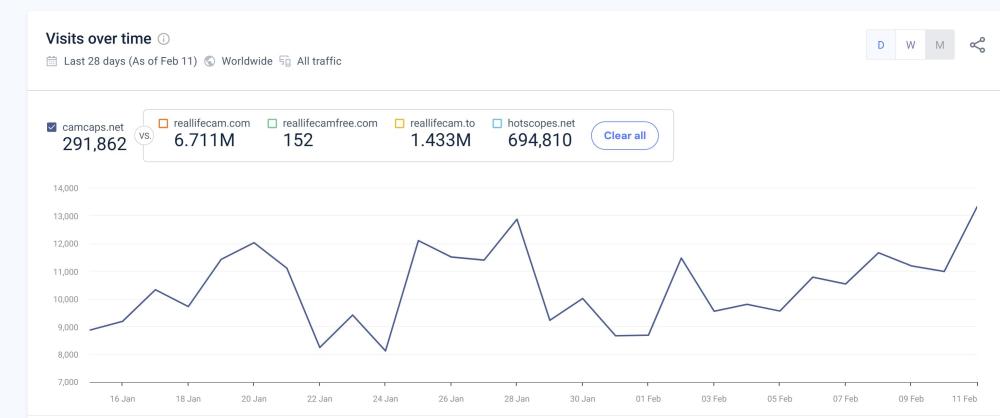Toggle the reallifecam.to checkbox
The height and width of the screenshot is (418, 1000).
coord(399,123)
